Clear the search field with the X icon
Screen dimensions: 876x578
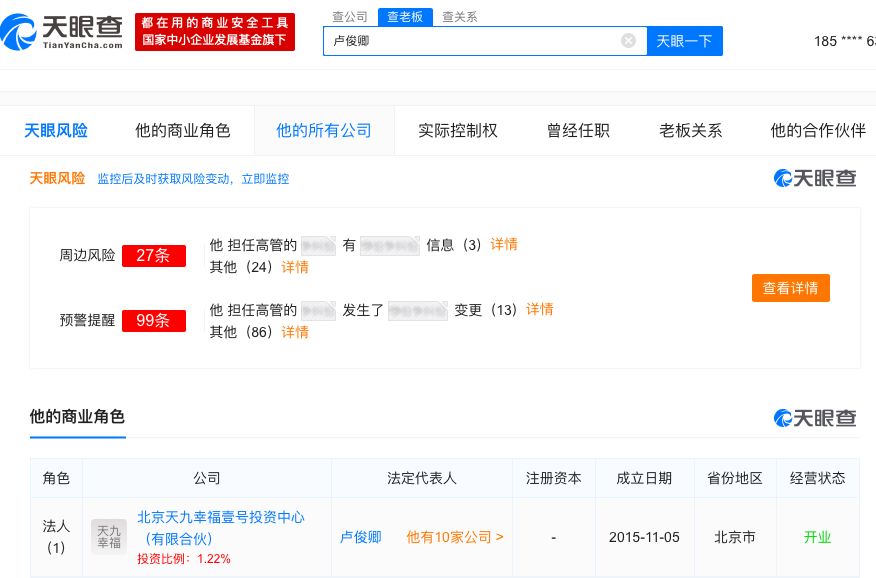point(628,41)
